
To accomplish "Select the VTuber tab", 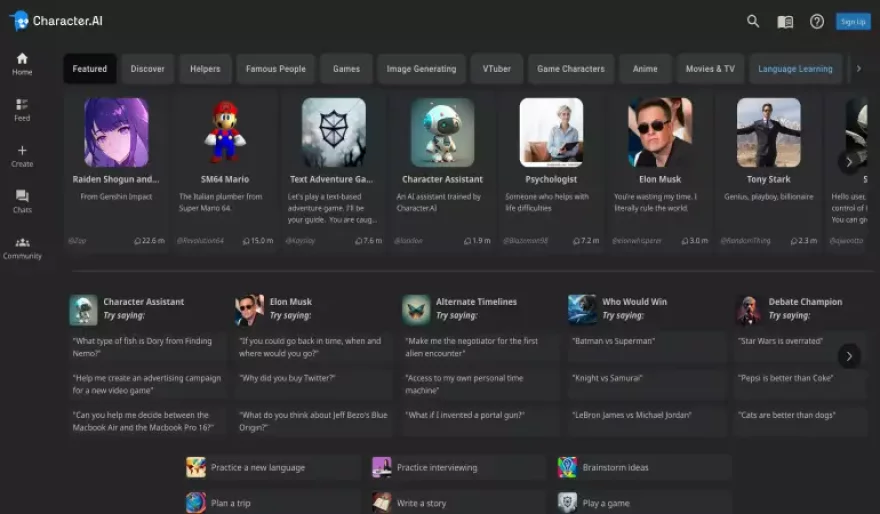I will (497, 68).
